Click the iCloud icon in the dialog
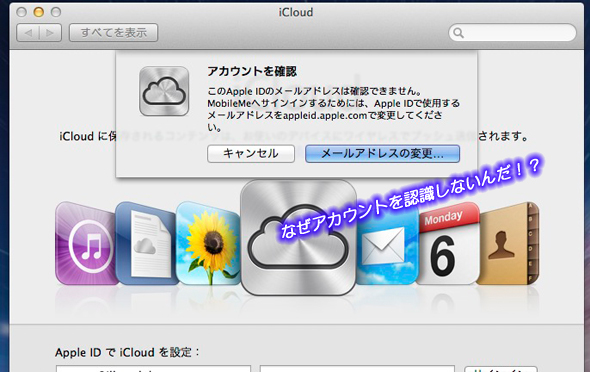The width and height of the screenshot is (590, 372). 164,91
